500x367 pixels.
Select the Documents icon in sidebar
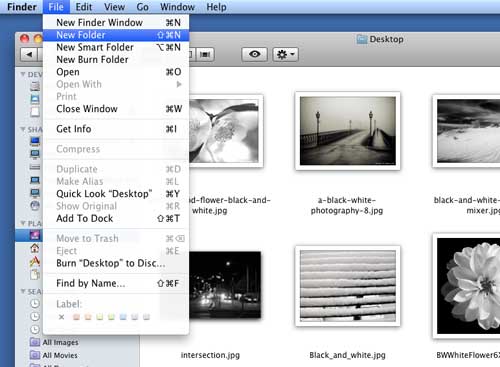[x=35, y=274]
